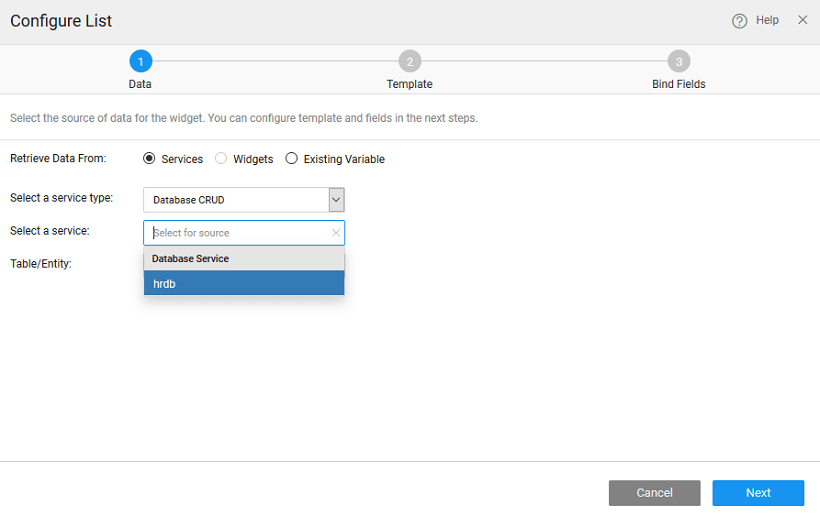820x516 pixels.
Task: Click the step 3 circle indicator
Action: pyautogui.click(x=678, y=62)
